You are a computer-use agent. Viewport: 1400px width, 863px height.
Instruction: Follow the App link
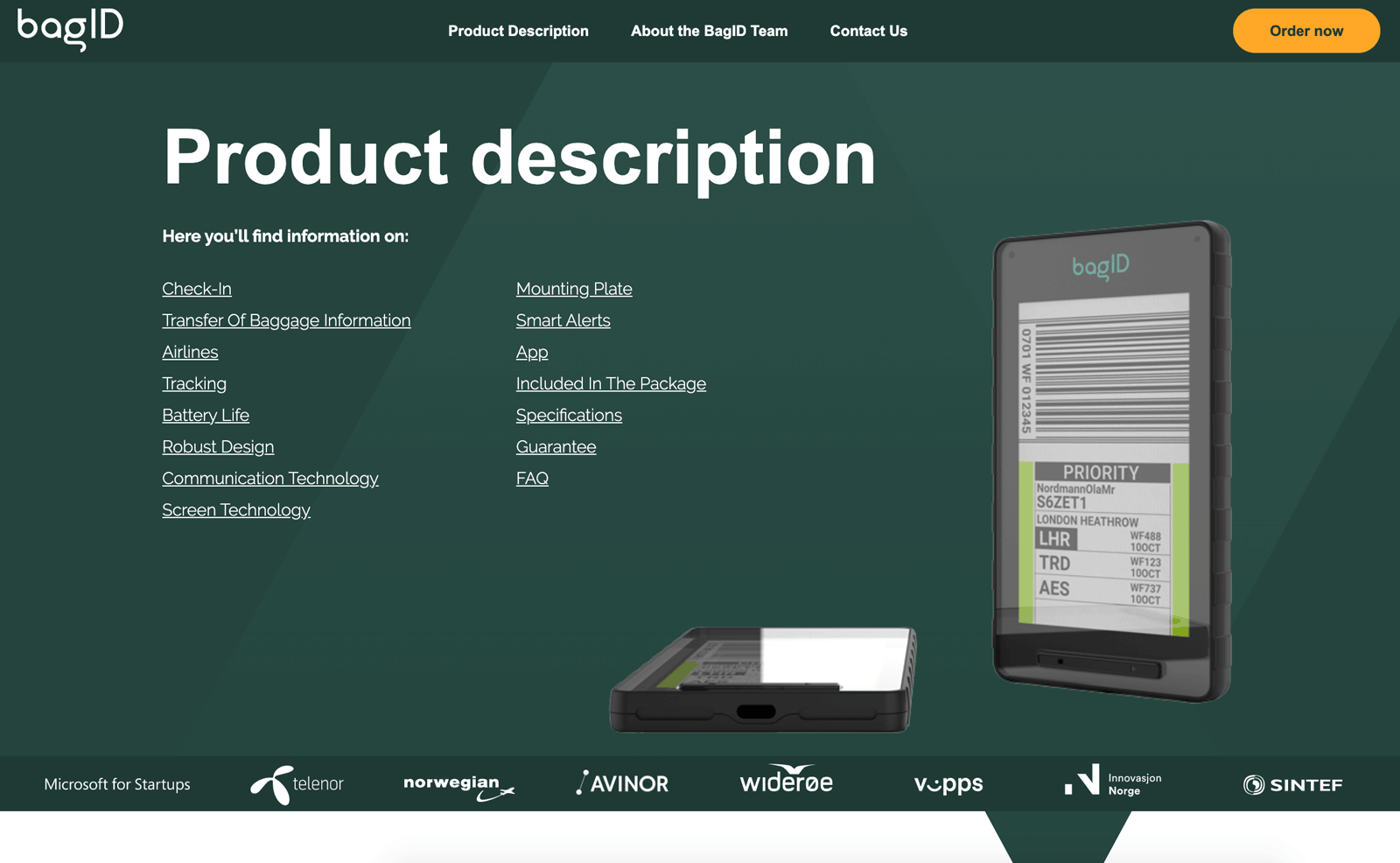(532, 352)
